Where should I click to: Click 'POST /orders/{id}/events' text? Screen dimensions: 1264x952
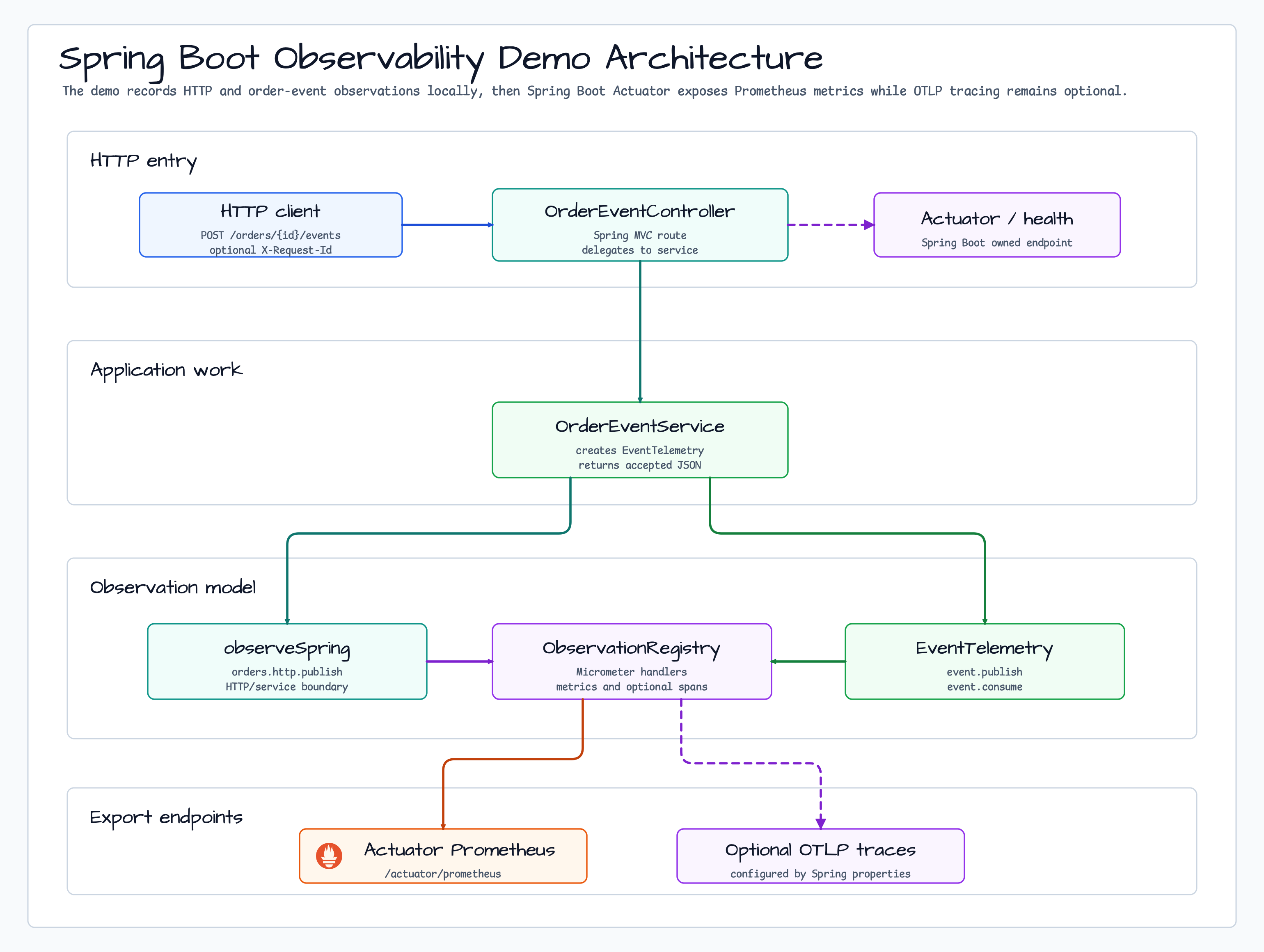(x=270, y=235)
